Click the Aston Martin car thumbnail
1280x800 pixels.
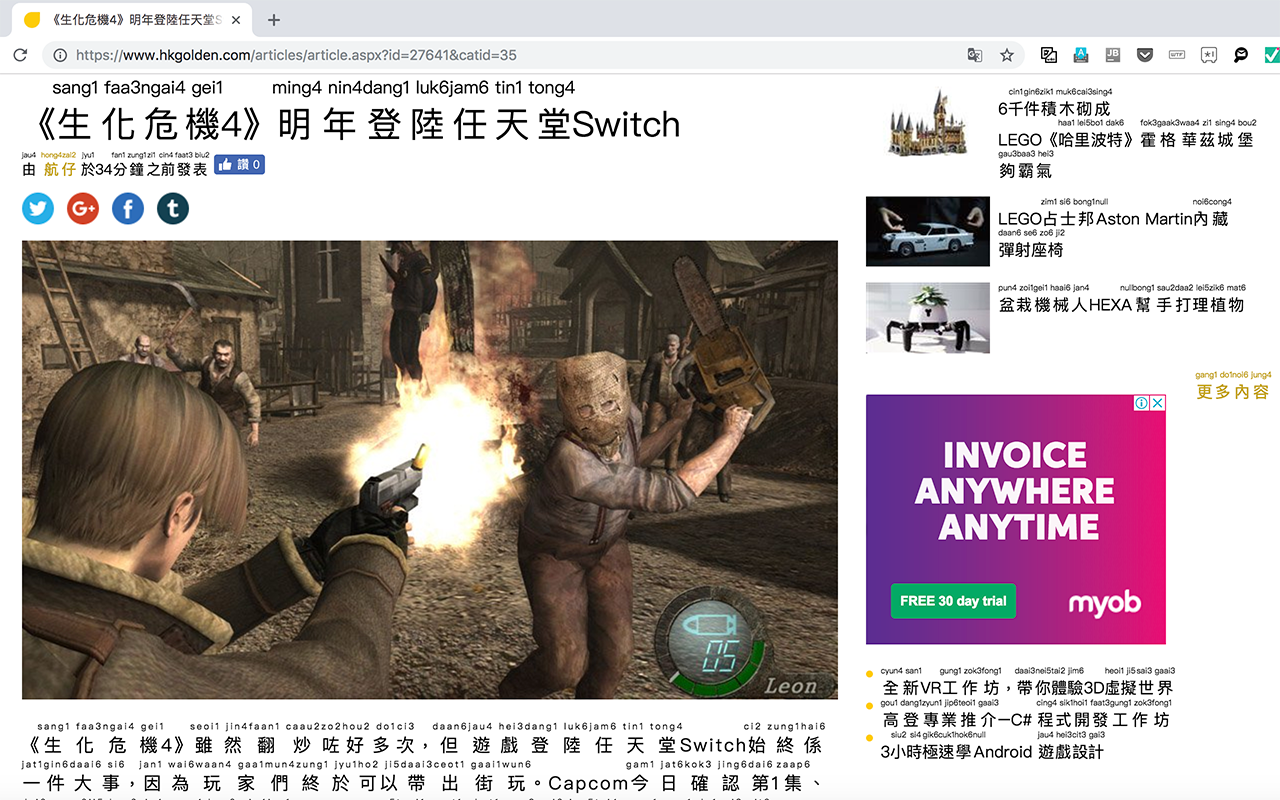point(927,231)
